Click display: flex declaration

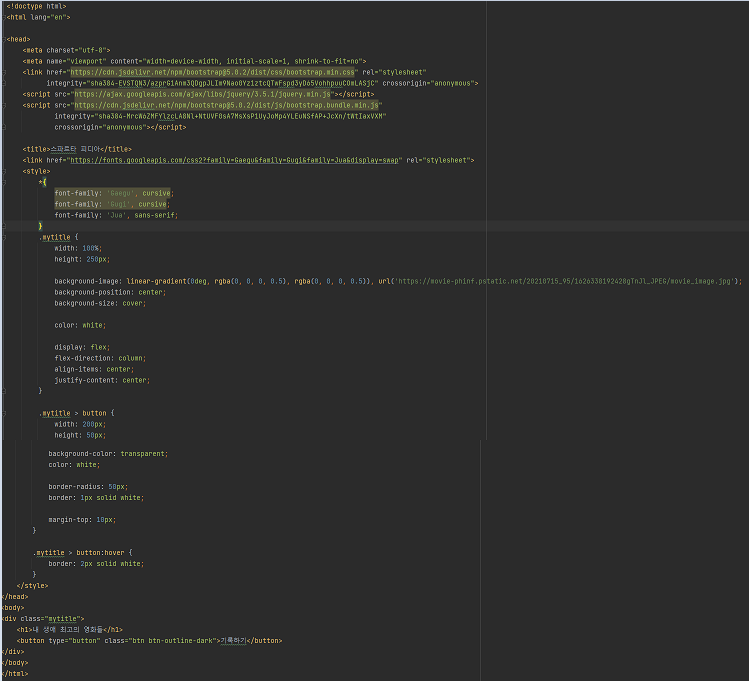(x=82, y=347)
